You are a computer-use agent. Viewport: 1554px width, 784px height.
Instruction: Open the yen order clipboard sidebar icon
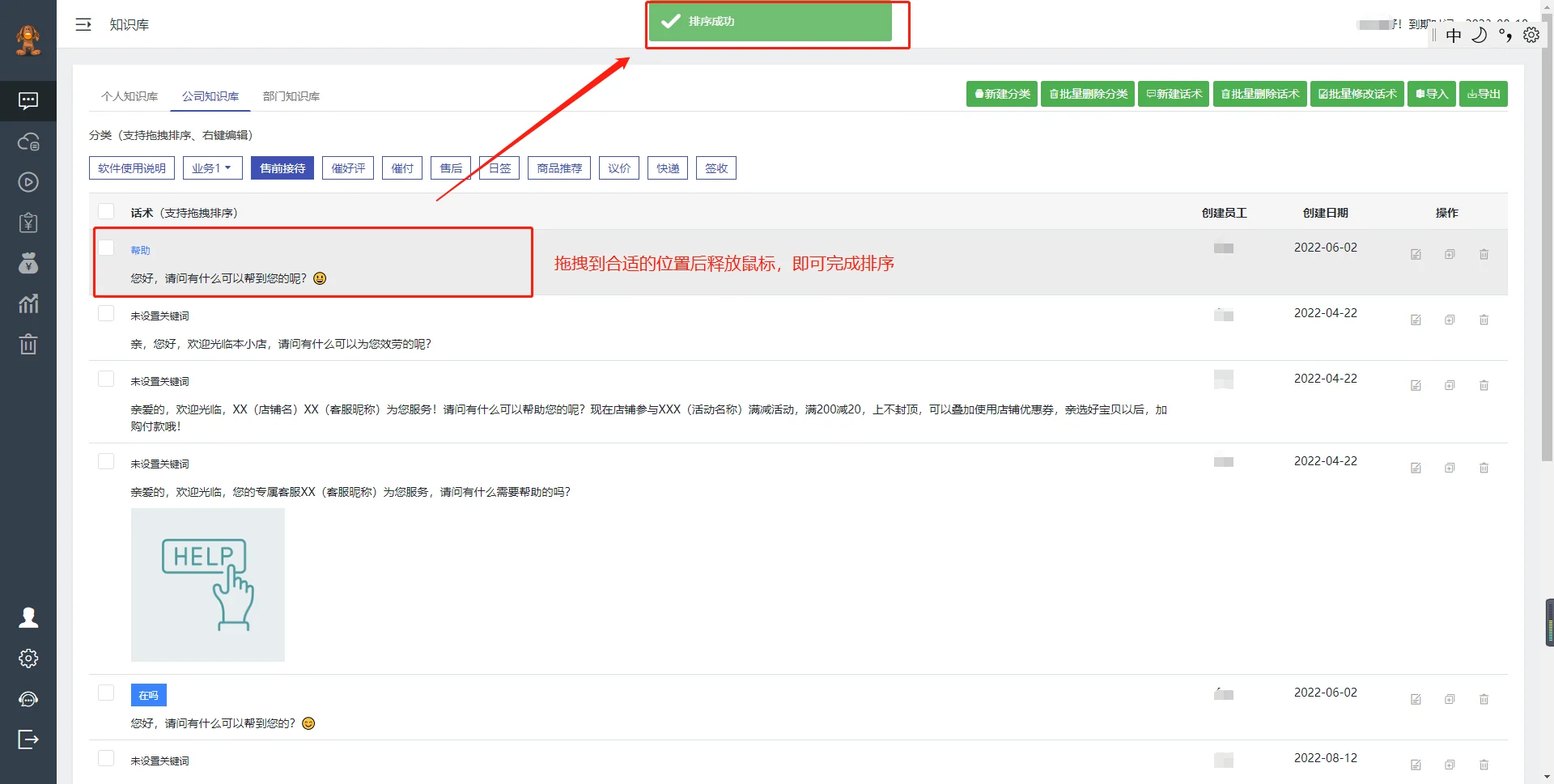point(28,222)
